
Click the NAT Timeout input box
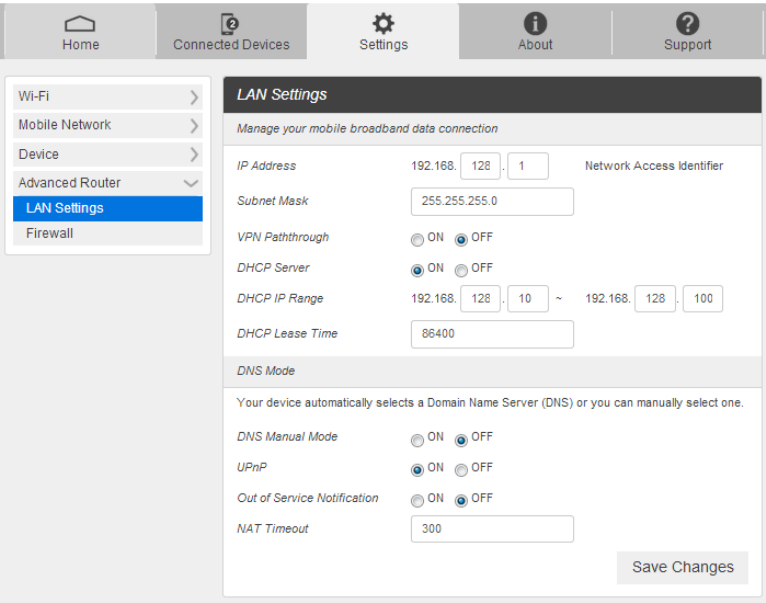[492, 529]
